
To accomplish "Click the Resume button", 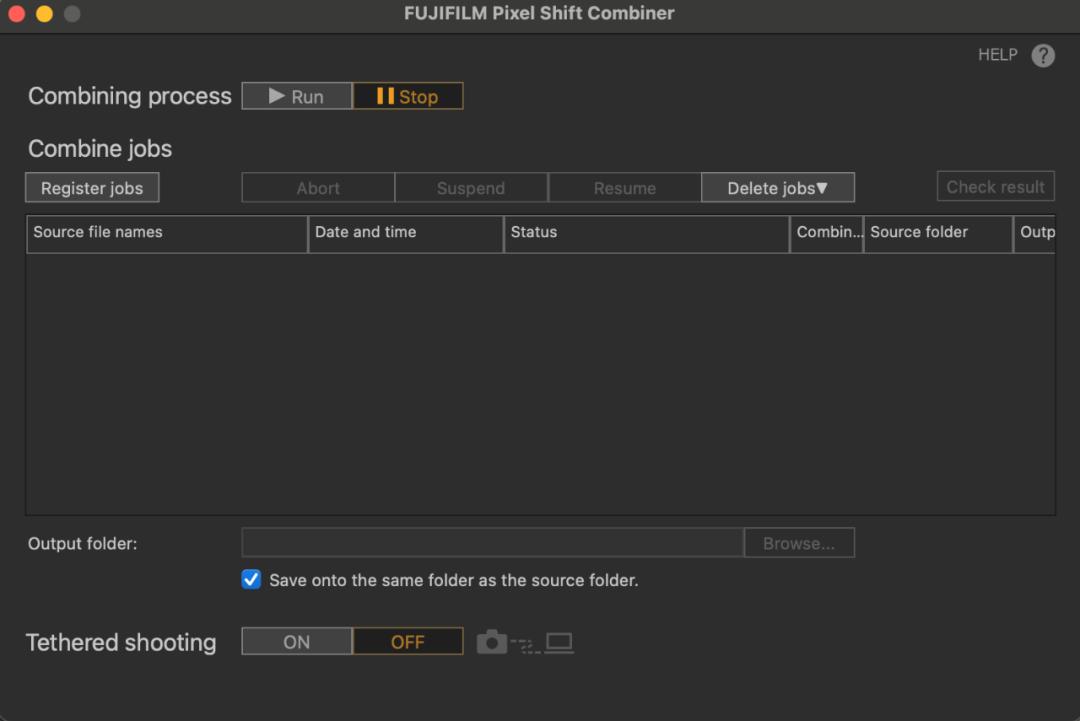I will (625, 188).
